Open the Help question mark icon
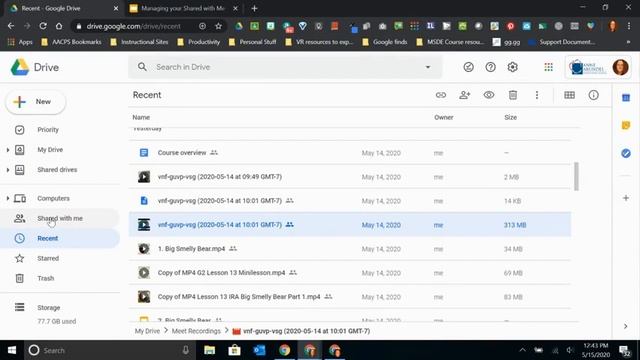The width and height of the screenshot is (640, 360). 491,67
